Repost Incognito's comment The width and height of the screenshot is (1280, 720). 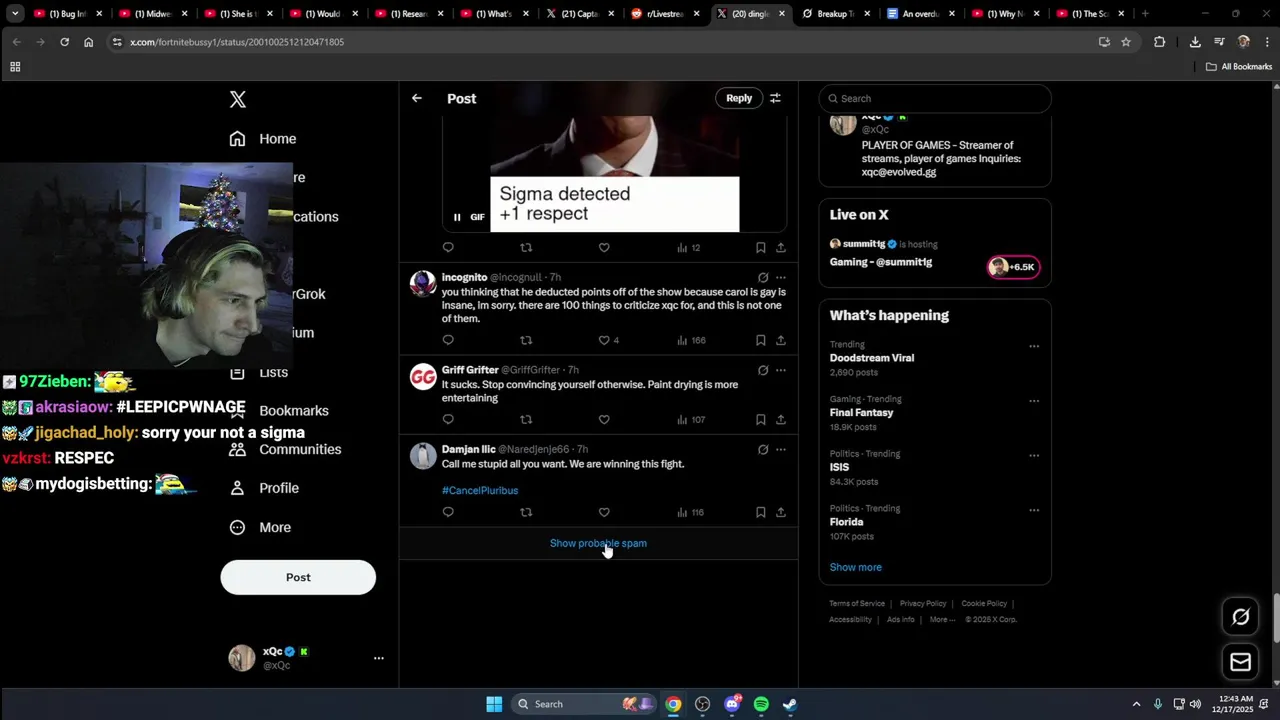526,340
